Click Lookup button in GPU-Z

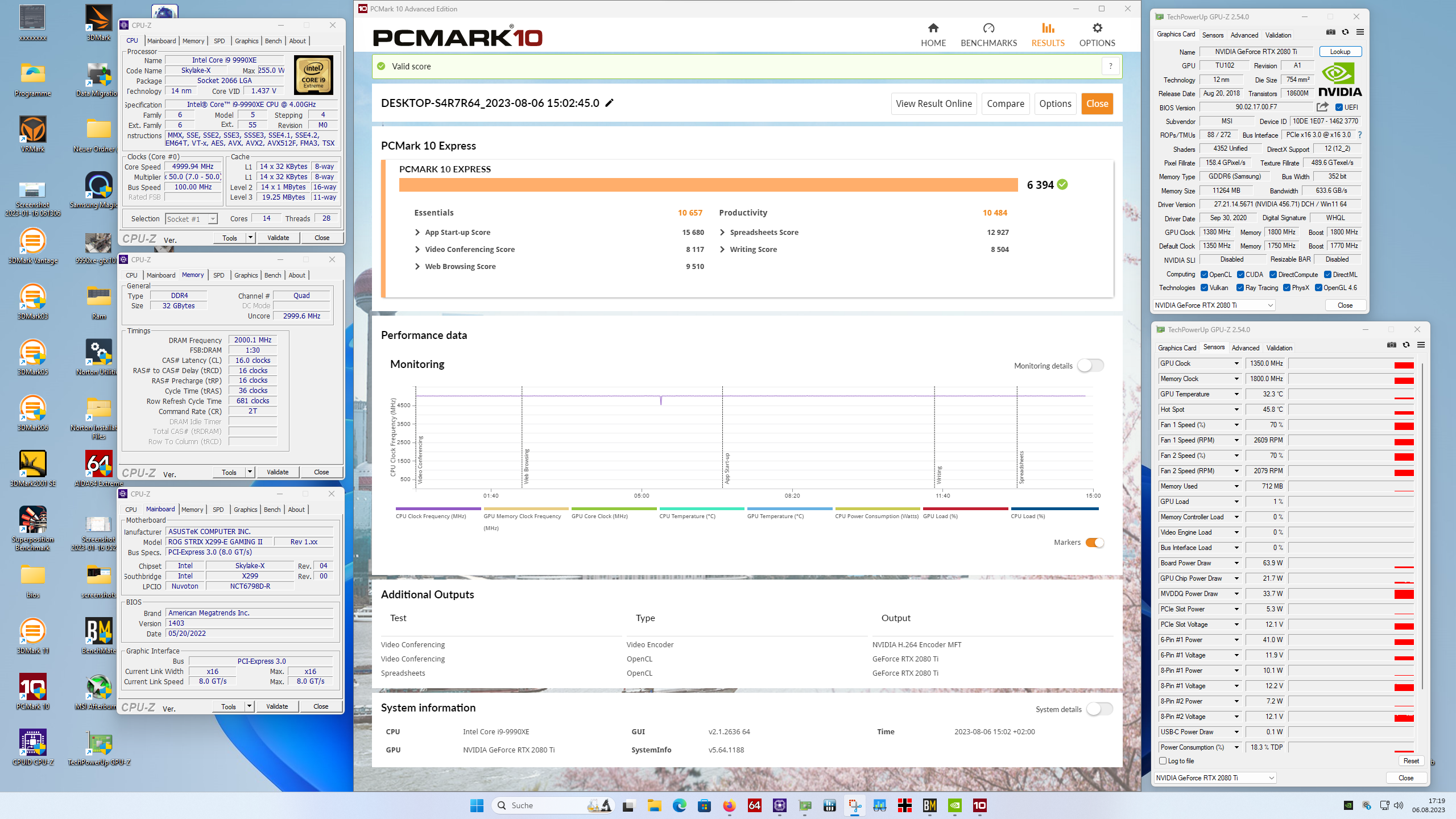pyautogui.click(x=1340, y=52)
